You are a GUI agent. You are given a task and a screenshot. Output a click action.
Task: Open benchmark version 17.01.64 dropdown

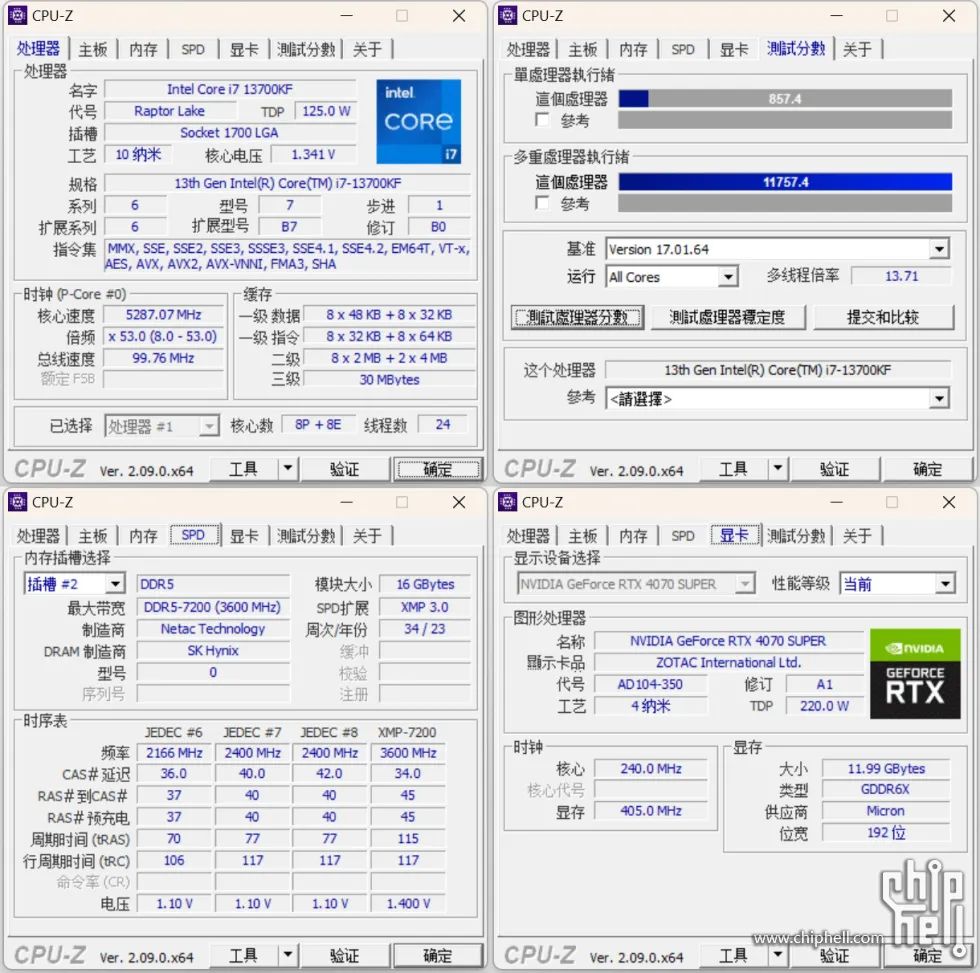[939, 249]
